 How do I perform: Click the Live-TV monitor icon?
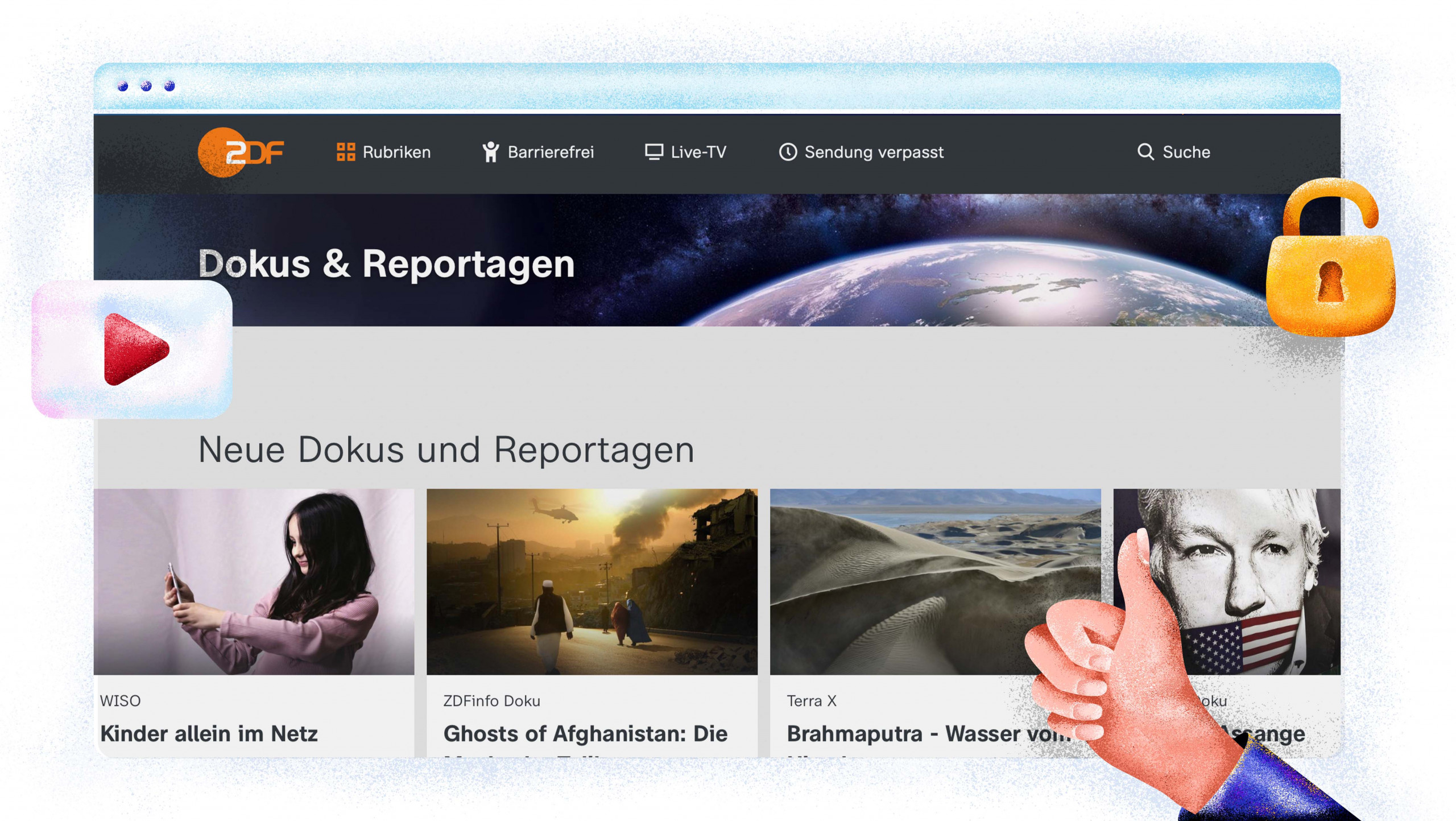pos(654,152)
